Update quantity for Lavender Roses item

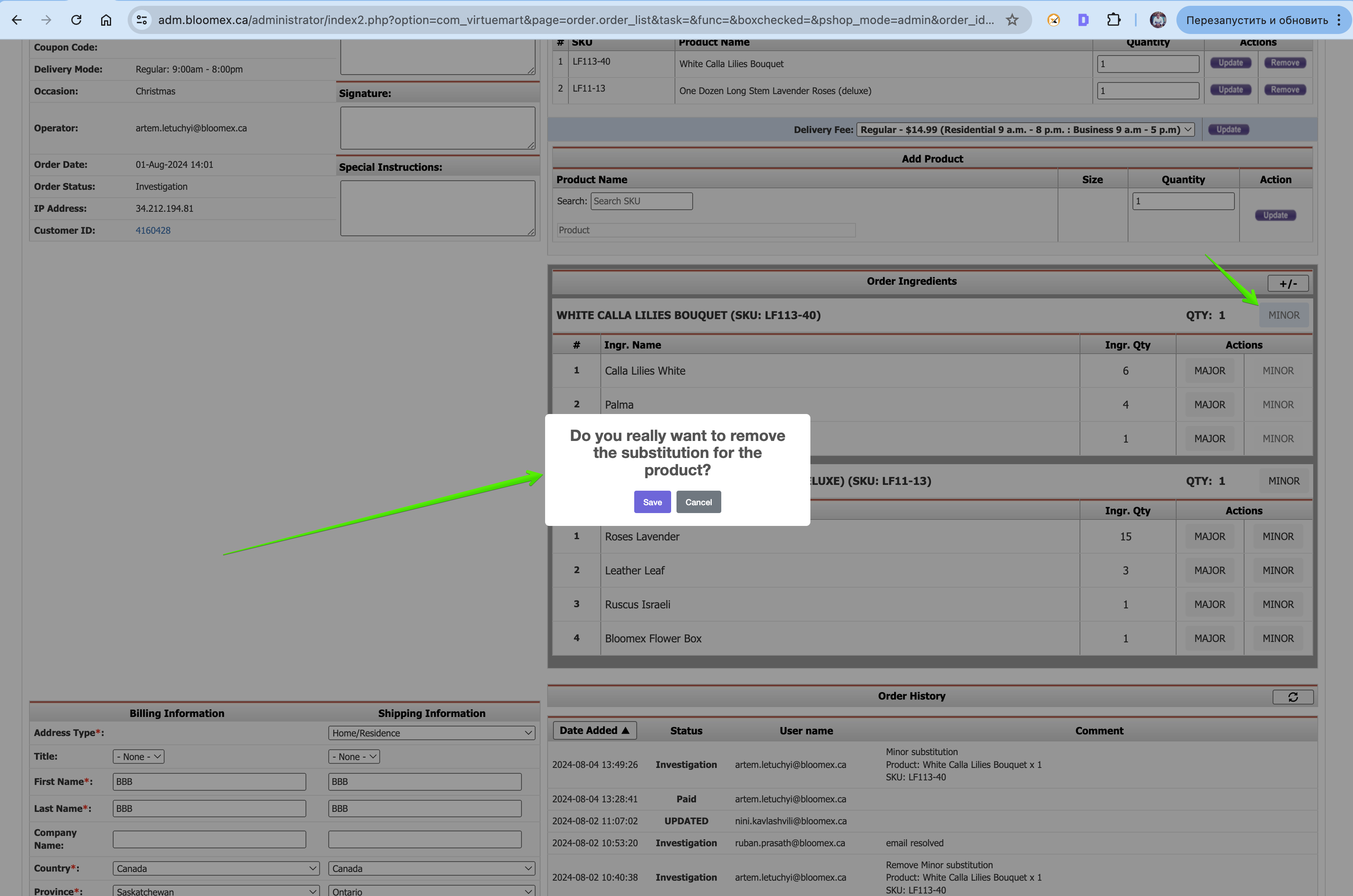(1231, 90)
